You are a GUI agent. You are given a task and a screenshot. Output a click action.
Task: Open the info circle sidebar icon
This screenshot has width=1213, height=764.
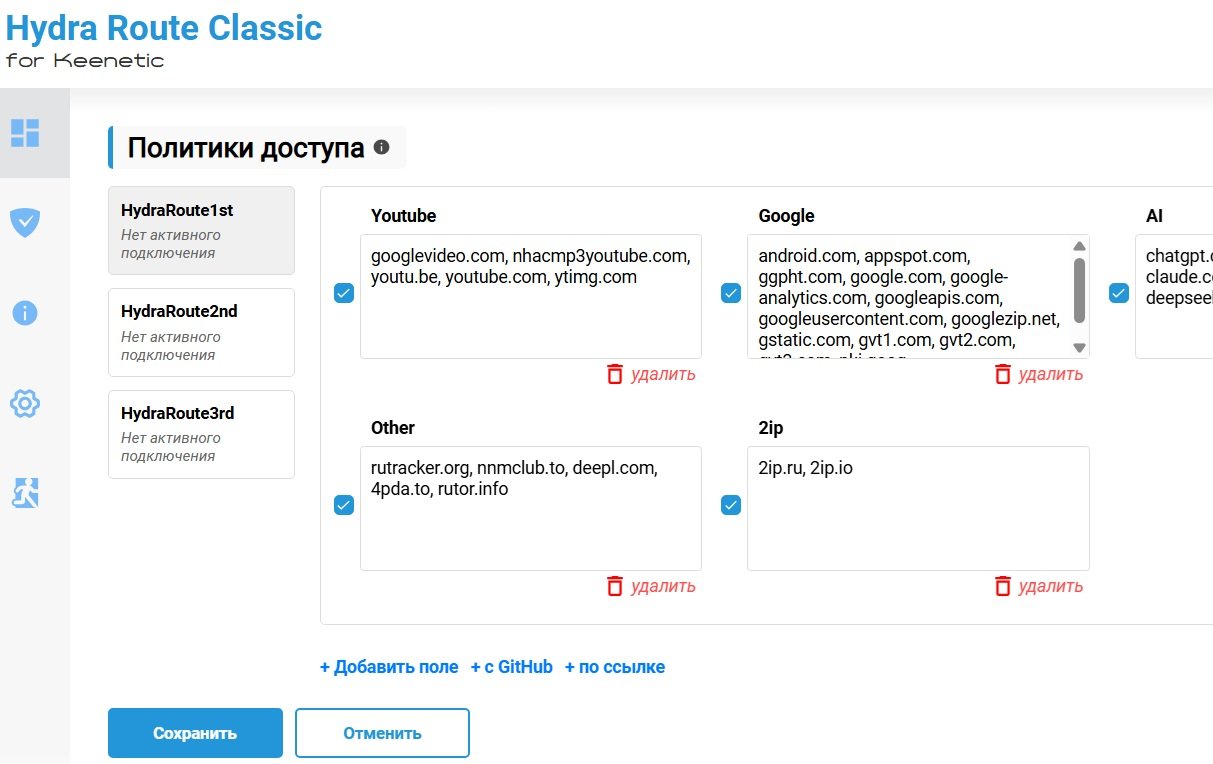[x=25, y=313]
